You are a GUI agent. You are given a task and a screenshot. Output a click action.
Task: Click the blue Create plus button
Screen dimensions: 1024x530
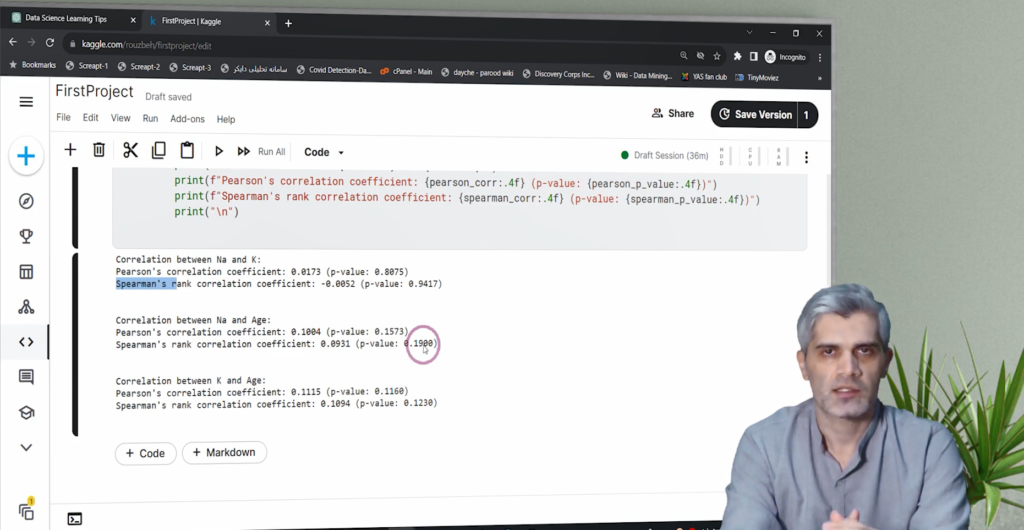click(x=26, y=156)
